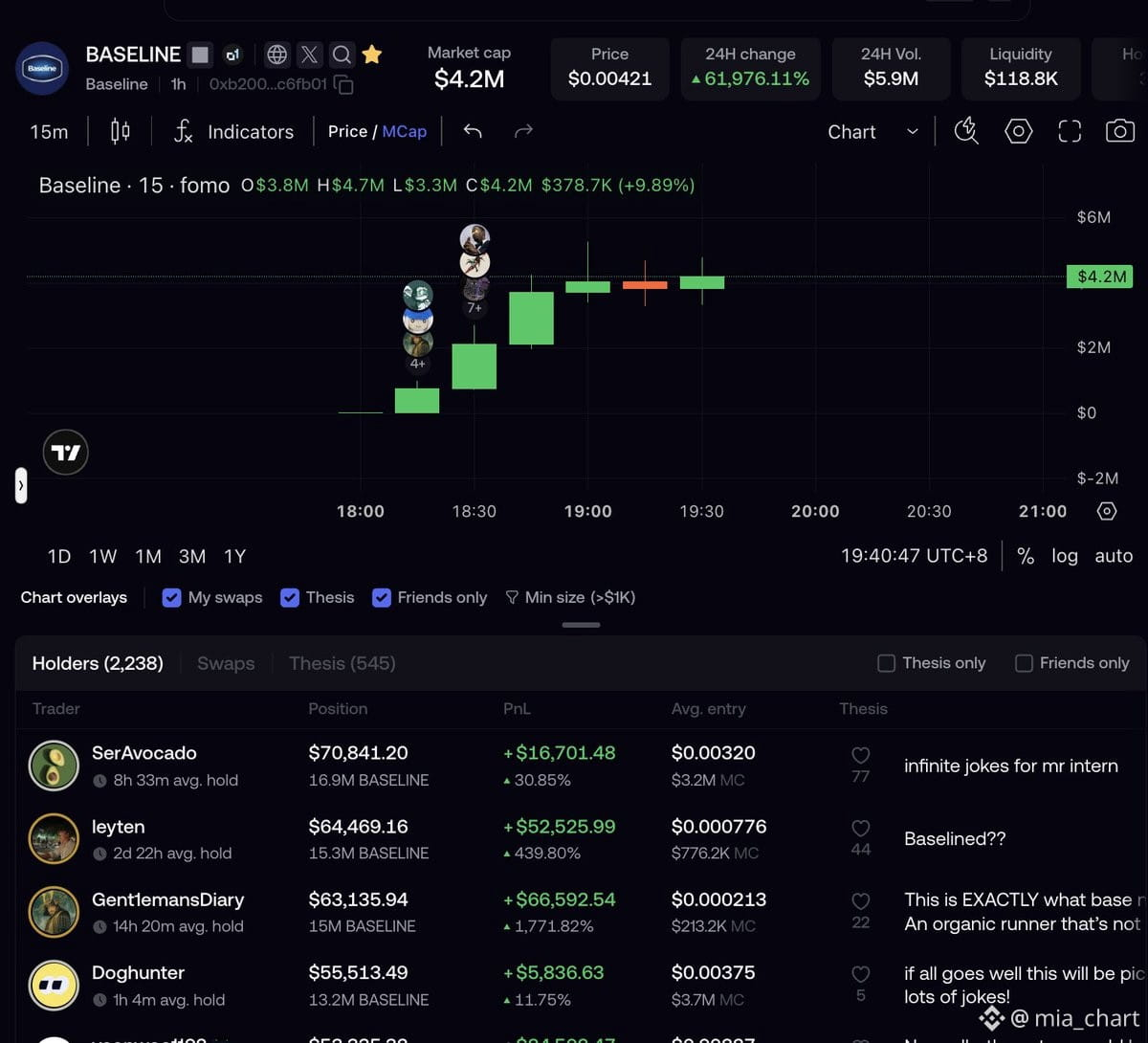Image resolution: width=1148 pixels, height=1043 pixels.
Task: Click the 4+ traders avatar cluster on chart
Action: (418, 325)
